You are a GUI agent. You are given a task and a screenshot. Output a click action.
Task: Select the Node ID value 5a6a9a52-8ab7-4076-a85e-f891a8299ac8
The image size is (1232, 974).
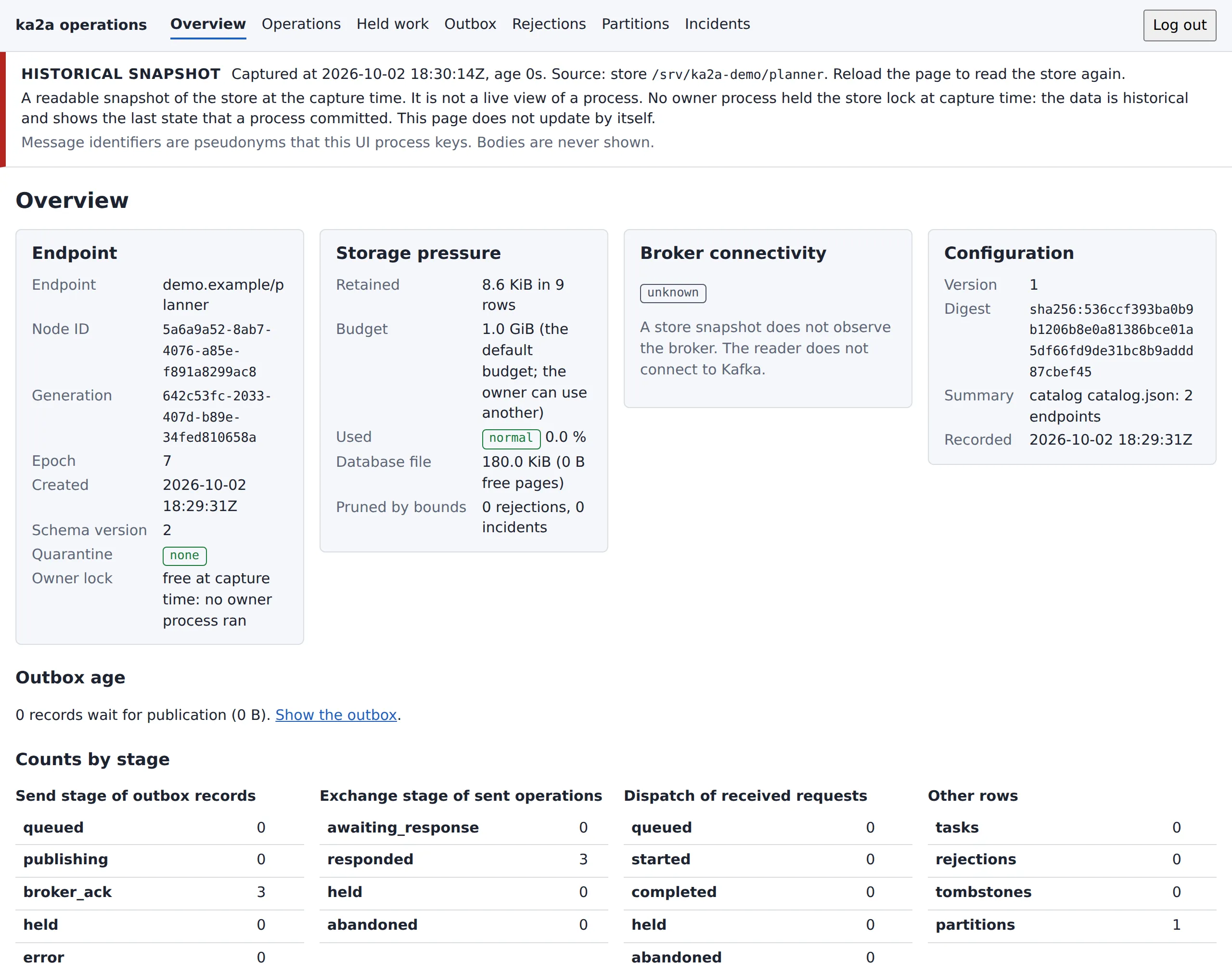pos(217,351)
